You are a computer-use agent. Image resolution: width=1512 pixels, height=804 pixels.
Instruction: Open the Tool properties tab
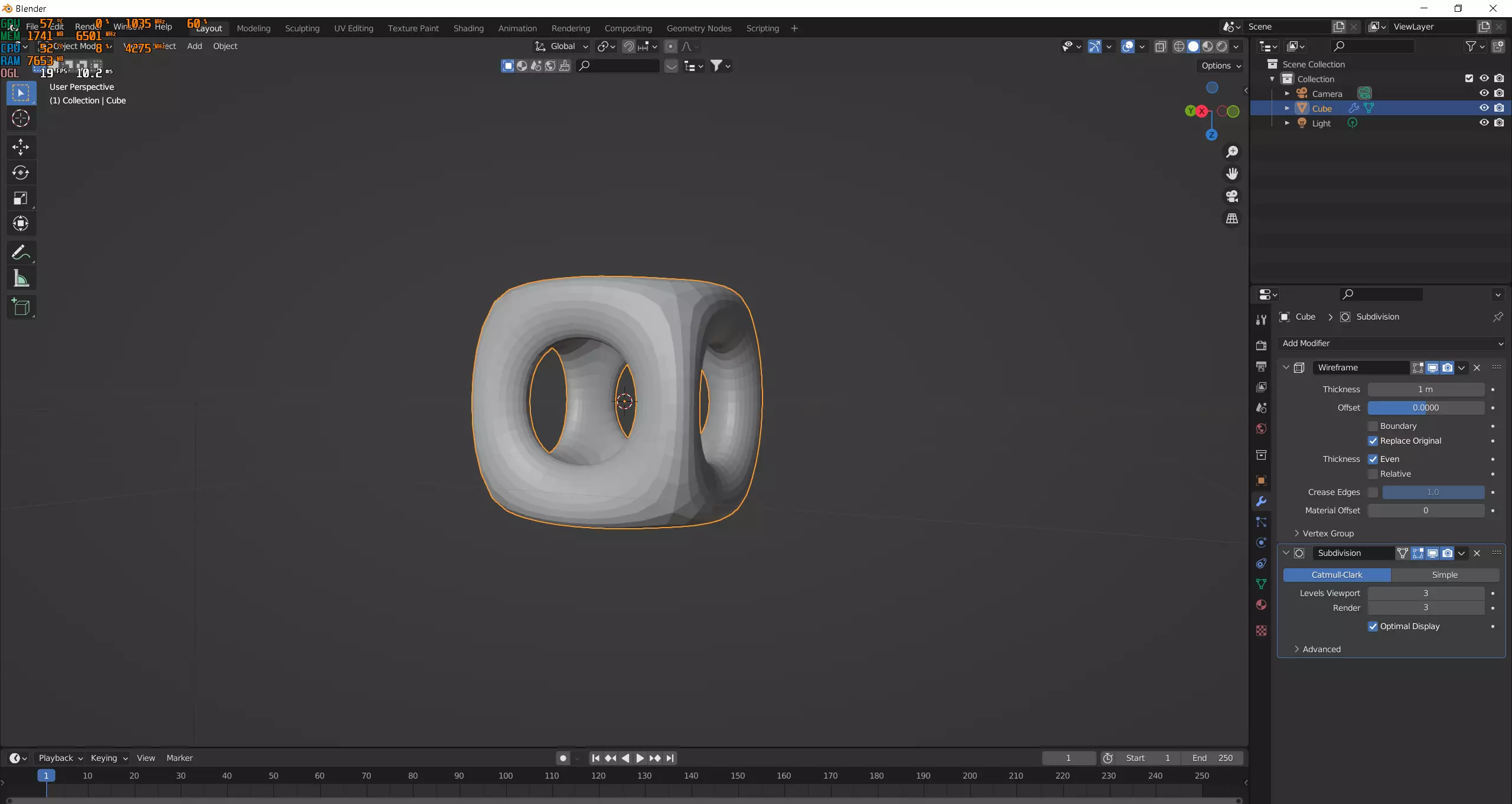point(1261,320)
